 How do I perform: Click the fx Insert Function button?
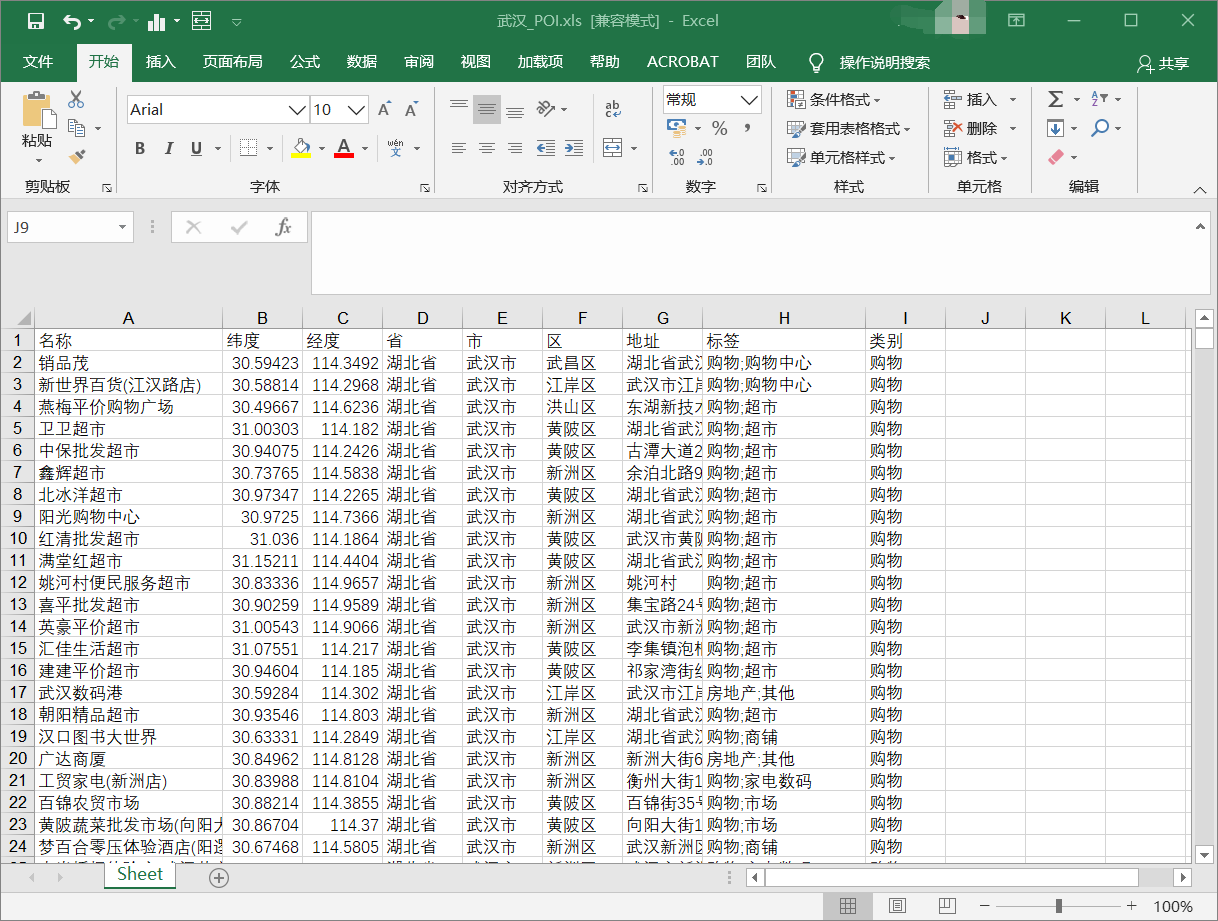pyautogui.click(x=282, y=227)
